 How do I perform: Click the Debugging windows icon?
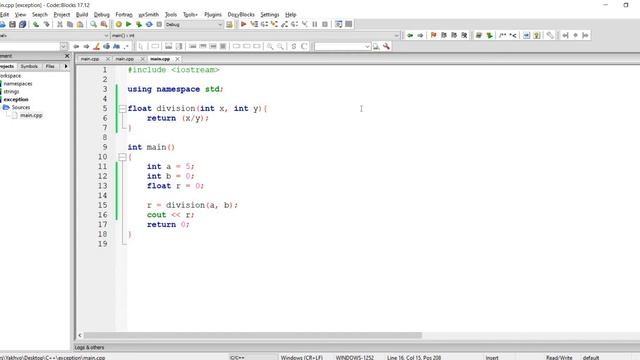tap(338, 24)
